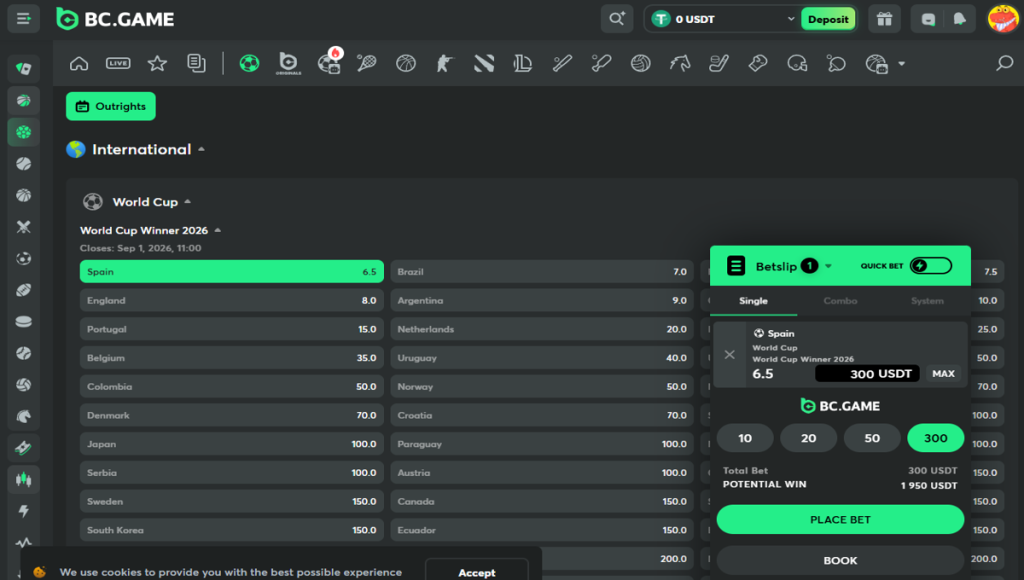This screenshot has height=580, width=1024.
Task: Open the notifications bell
Action: (962, 19)
